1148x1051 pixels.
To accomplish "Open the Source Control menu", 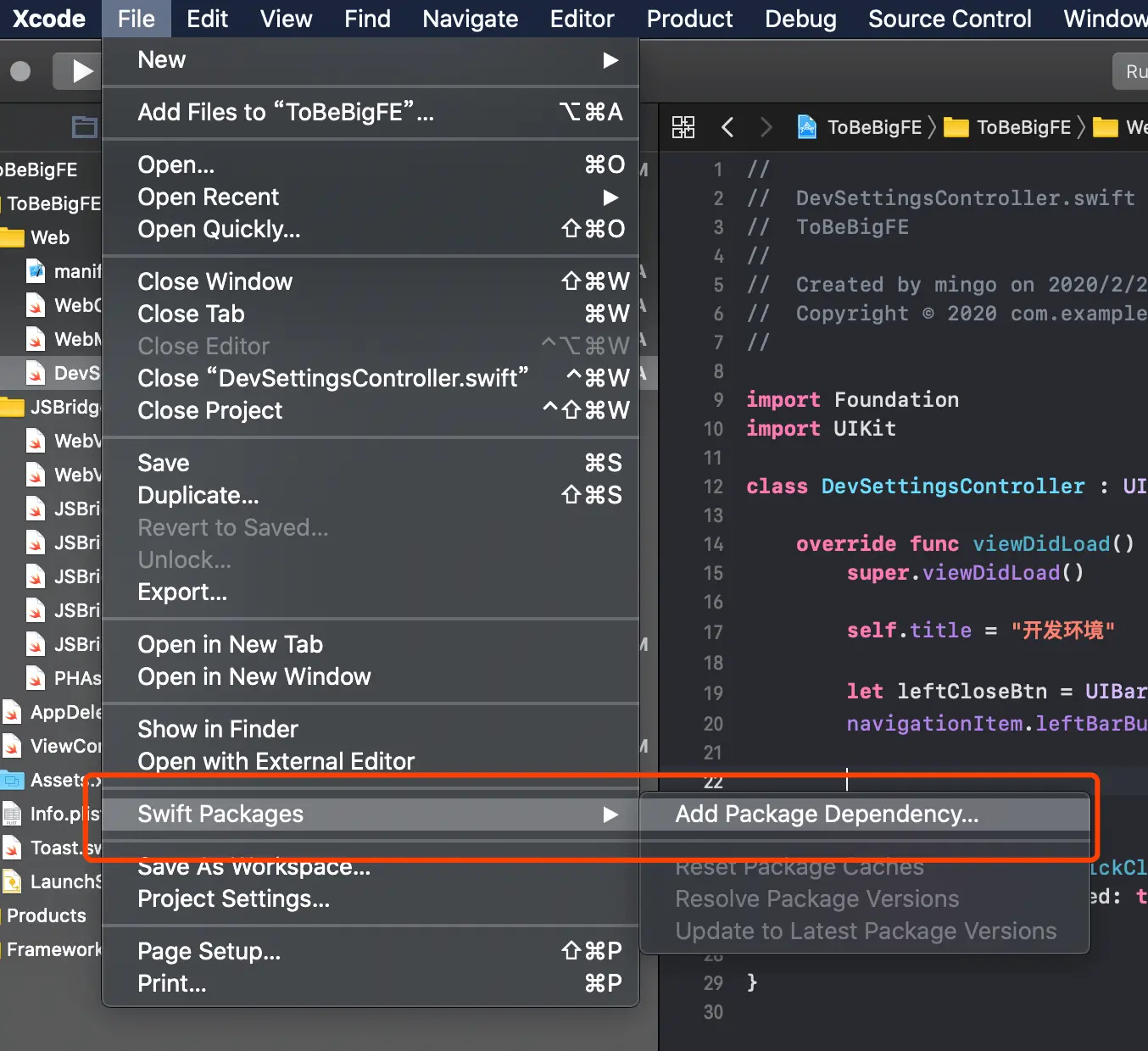I will 950,19.
